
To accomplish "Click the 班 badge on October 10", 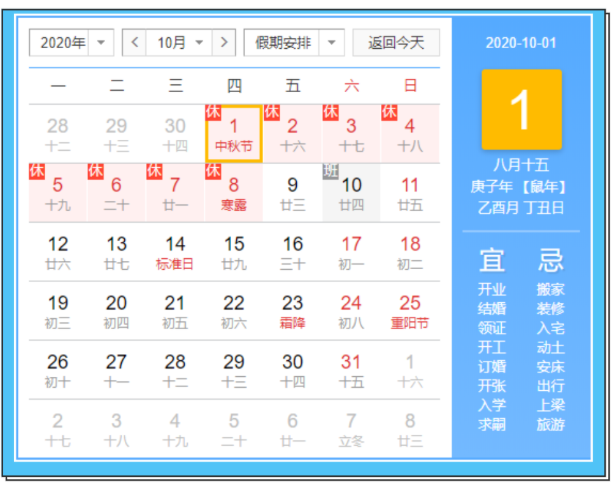I will (x=331, y=171).
